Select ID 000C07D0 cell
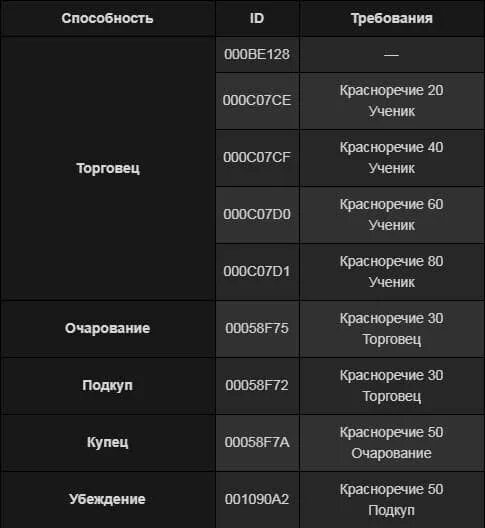The height and width of the screenshot is (528, 485). coord(257,214)
